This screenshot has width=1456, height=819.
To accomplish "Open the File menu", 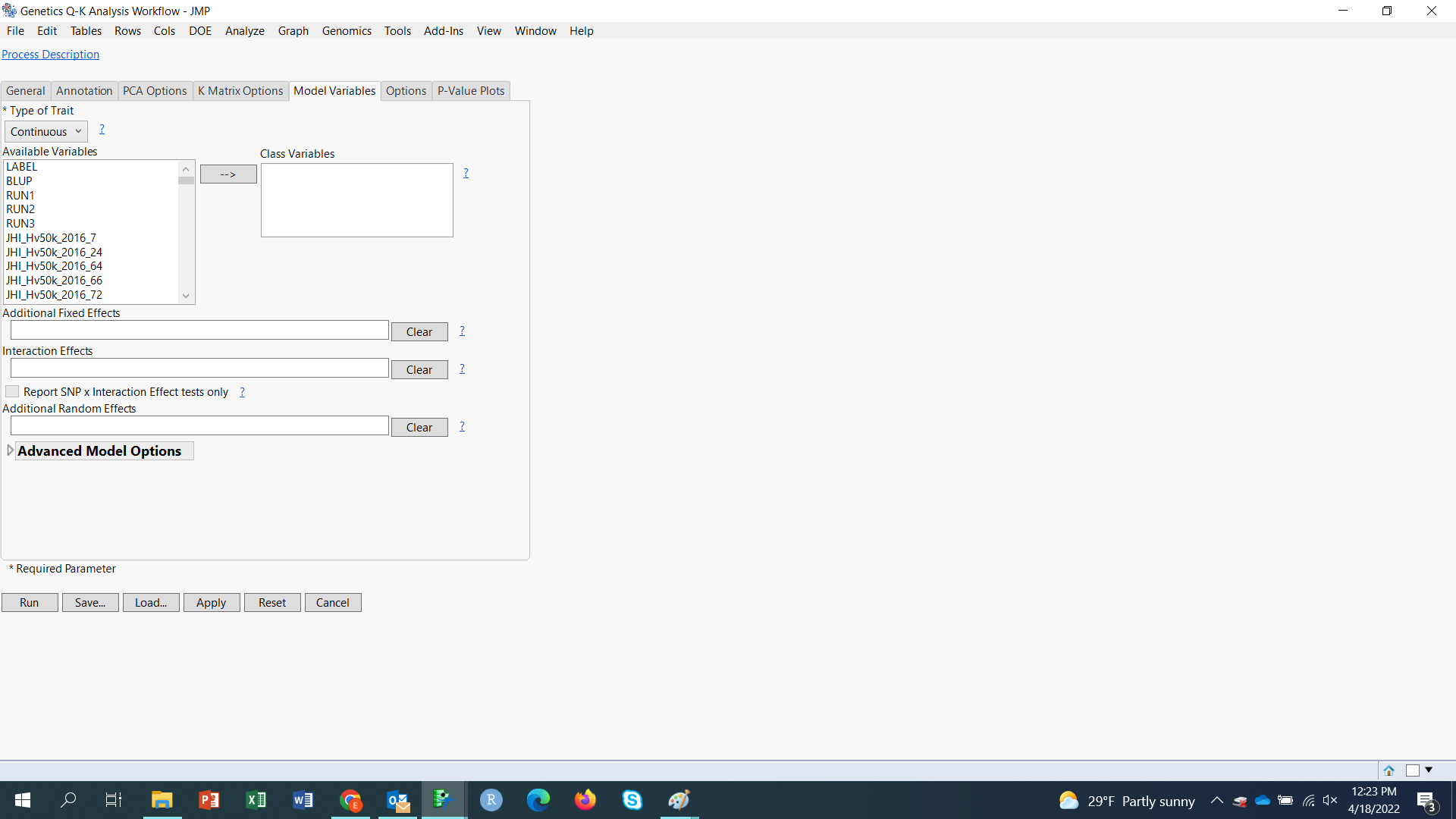I will tap(15, 31).
